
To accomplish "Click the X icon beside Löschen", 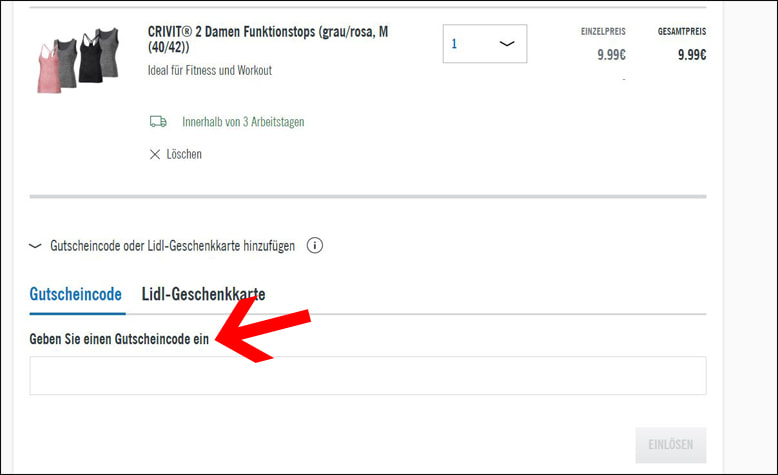I will pyautogui.click(x=155, y=154).
